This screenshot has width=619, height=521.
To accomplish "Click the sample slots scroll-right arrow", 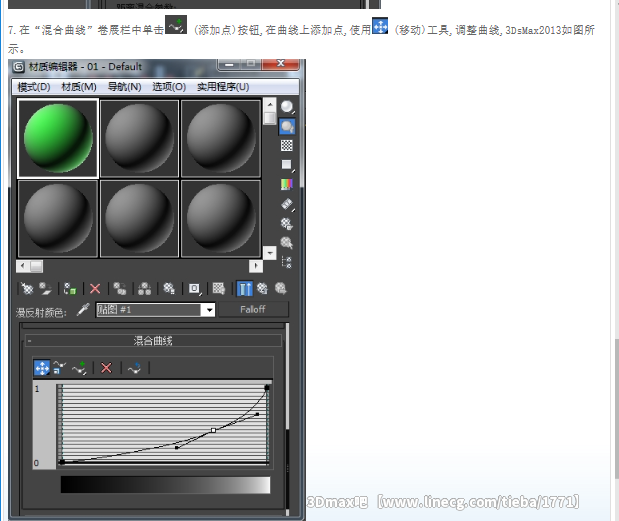I will [256, 266].
